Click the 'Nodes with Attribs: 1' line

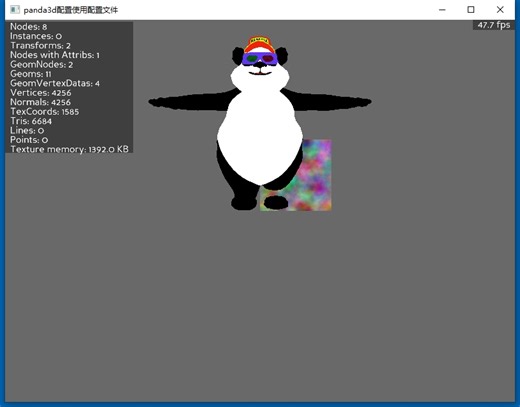(55, 55)
